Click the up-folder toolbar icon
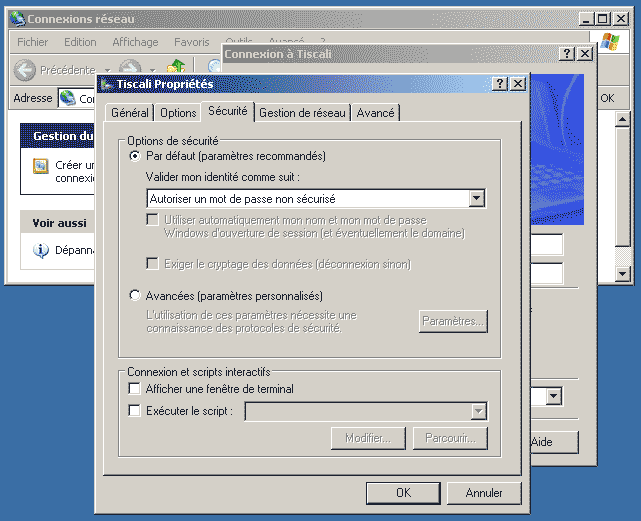This screenshot has height=521, width=641. 176,67
